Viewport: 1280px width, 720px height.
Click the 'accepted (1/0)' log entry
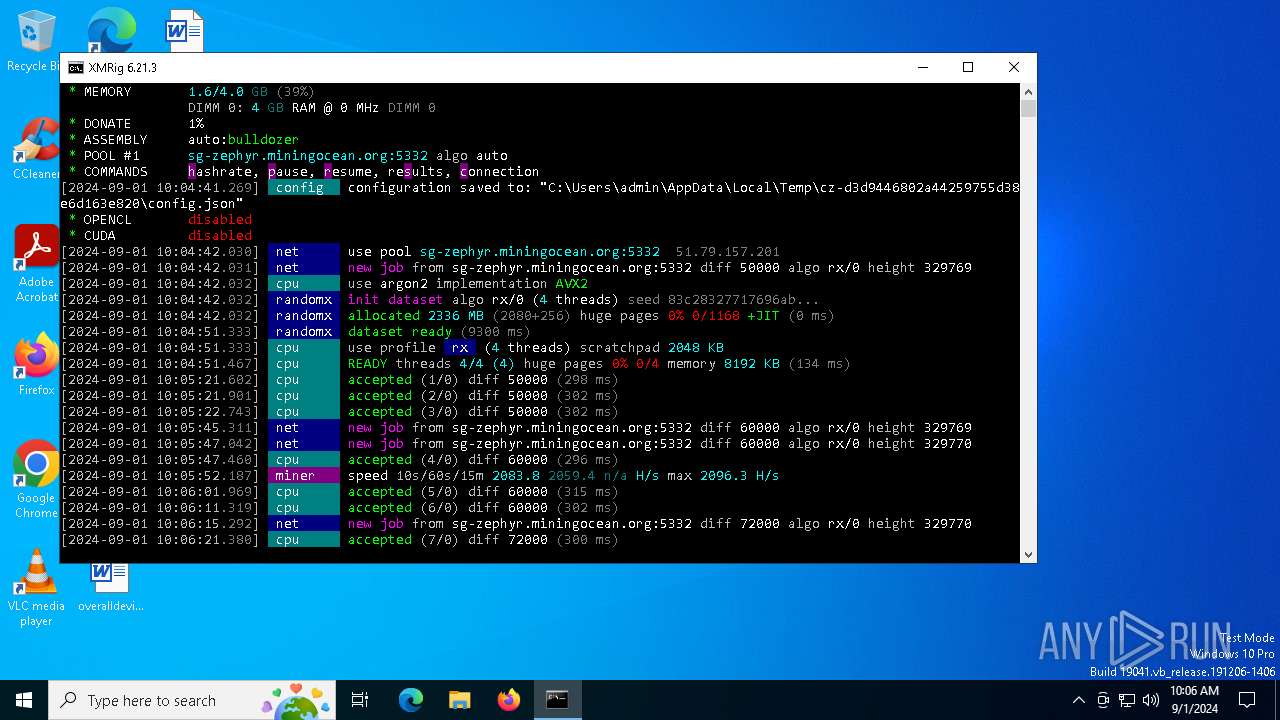pyautogui.click(x=404, y=380)
